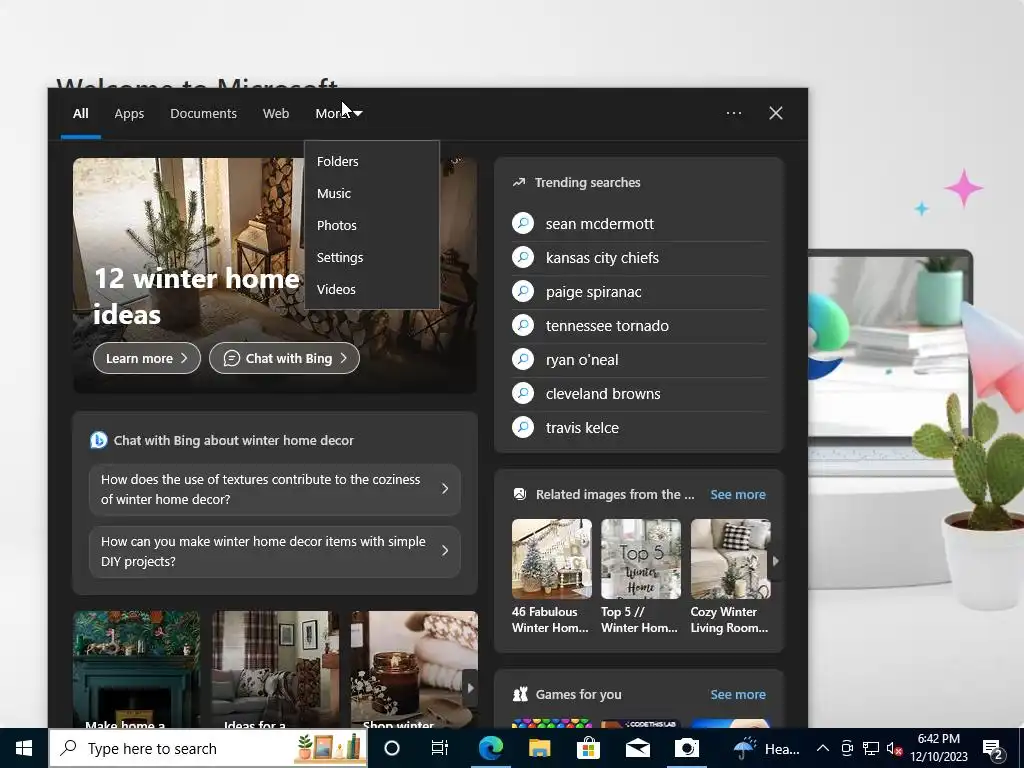The image size is (1024, 768).
Task: Search icon beside kansas city chiefs
Action: click(x=523, y=257)
